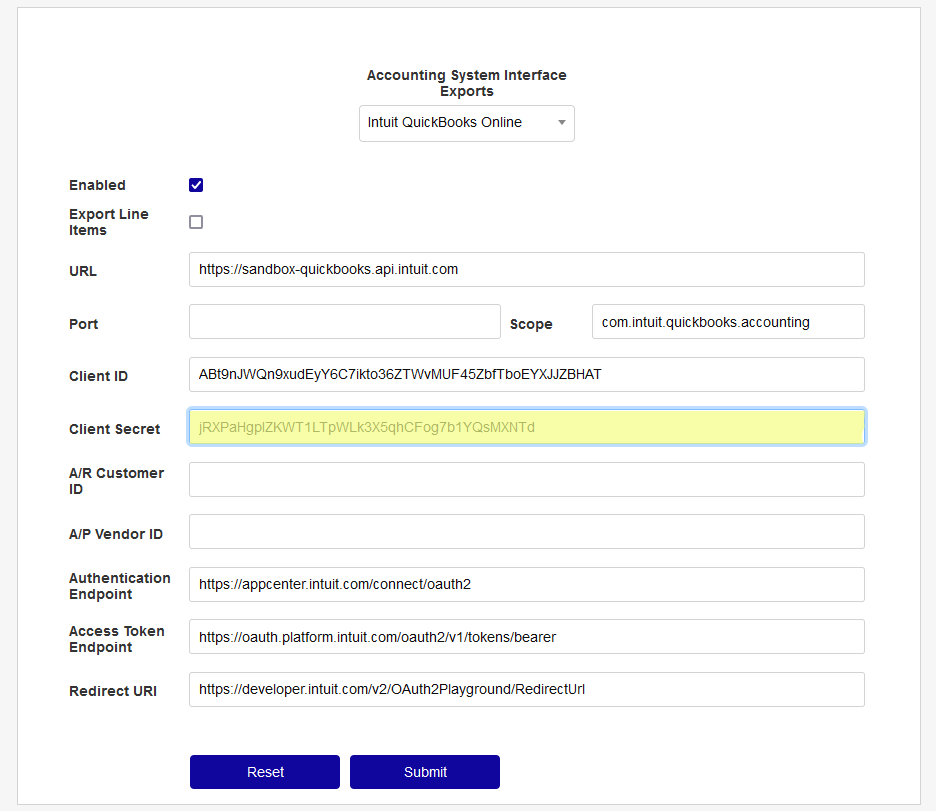Click the A/P Vendor ID label

116,534
